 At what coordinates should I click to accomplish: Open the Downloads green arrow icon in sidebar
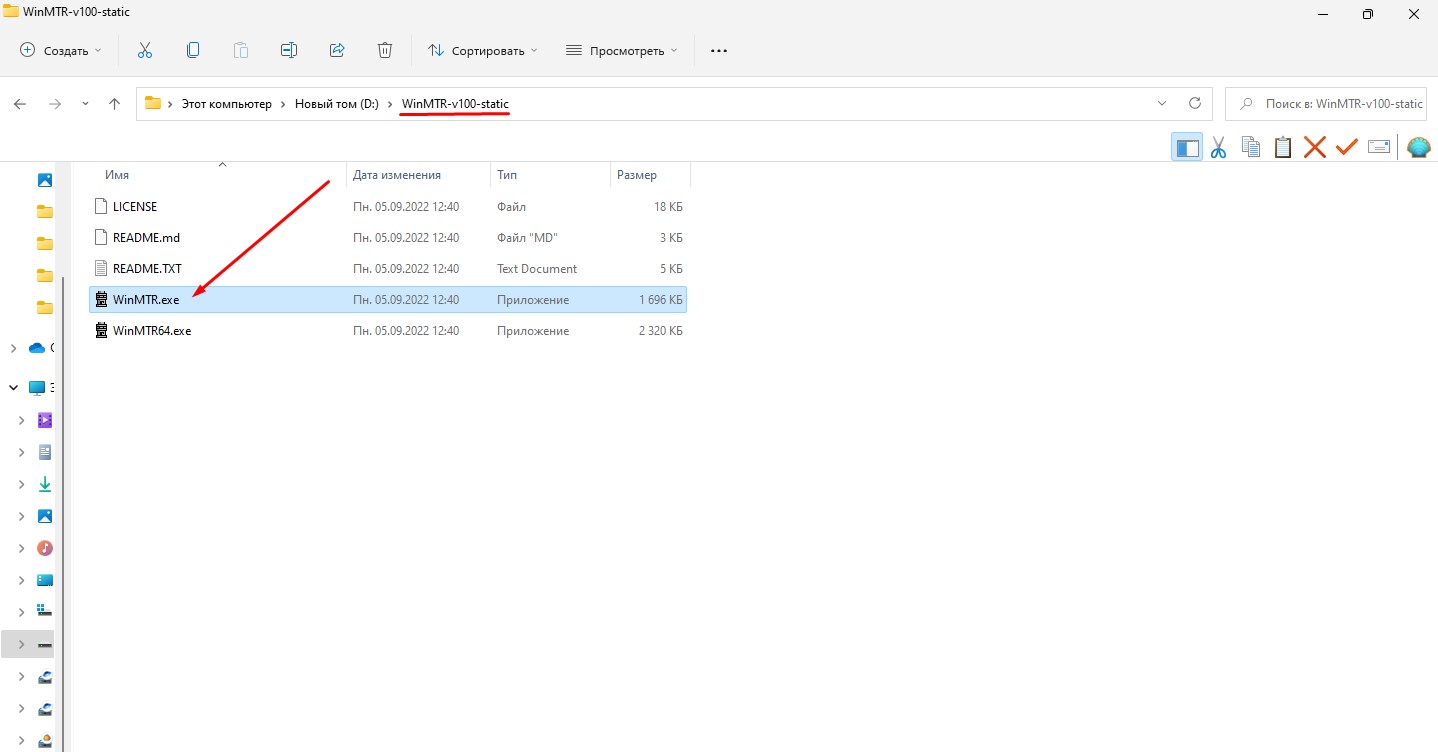tap(44, 484)
